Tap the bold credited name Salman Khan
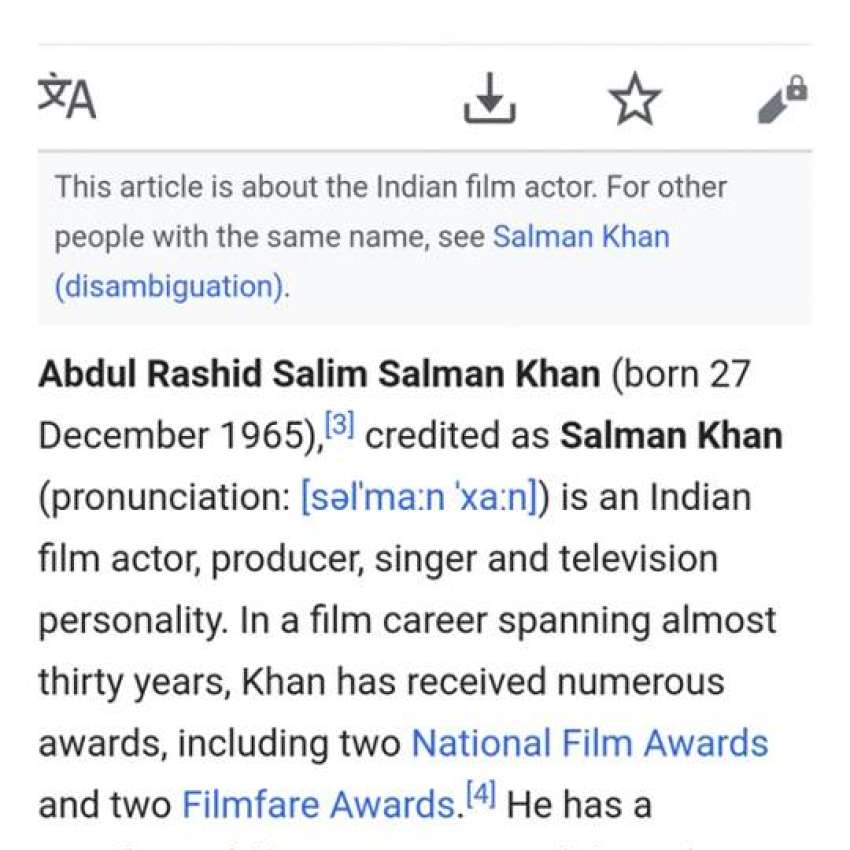The height and width of the screenshot is (850, 850). point(671,435)
